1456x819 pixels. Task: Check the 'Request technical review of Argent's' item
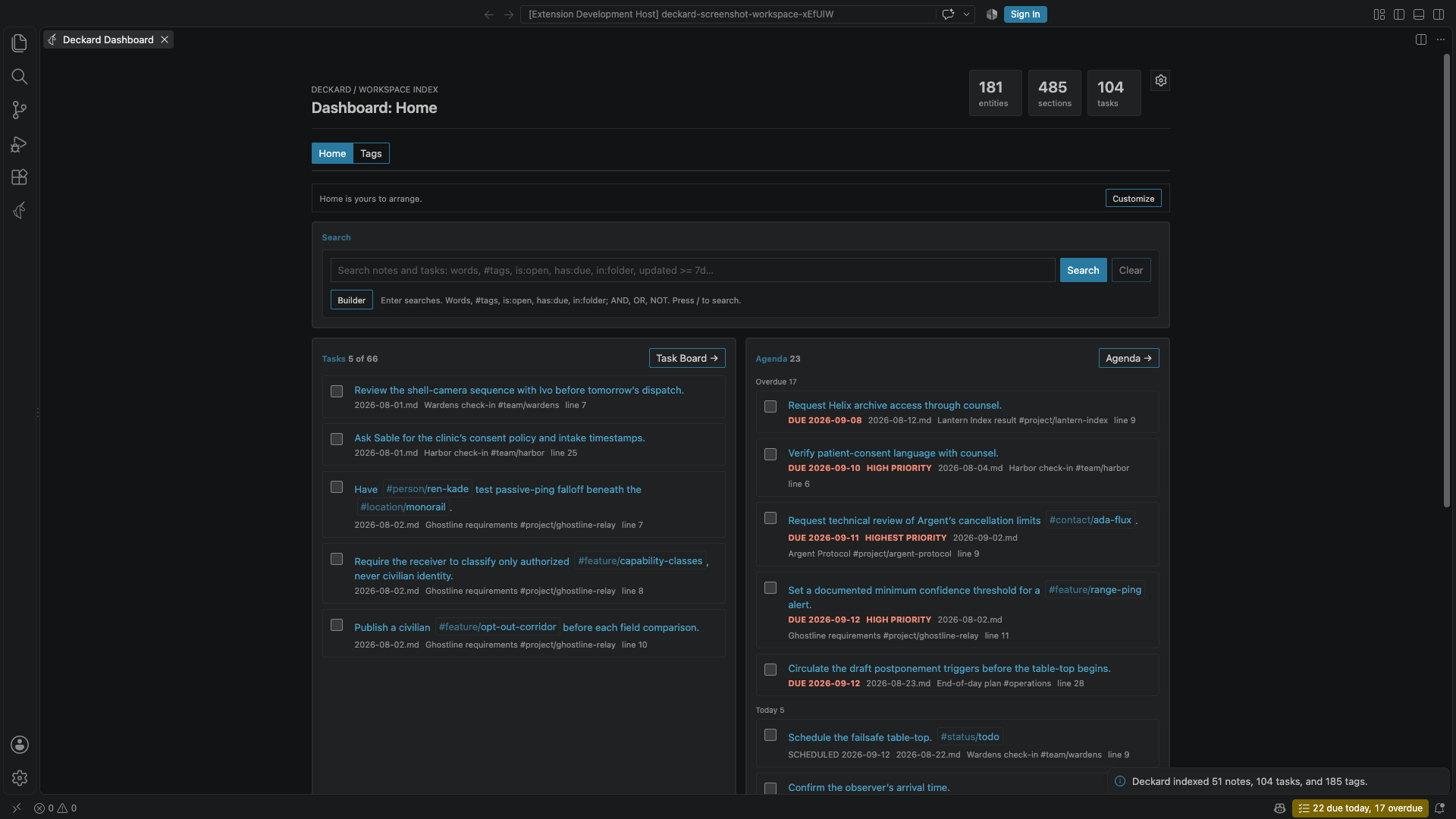[x=770, y=518]
